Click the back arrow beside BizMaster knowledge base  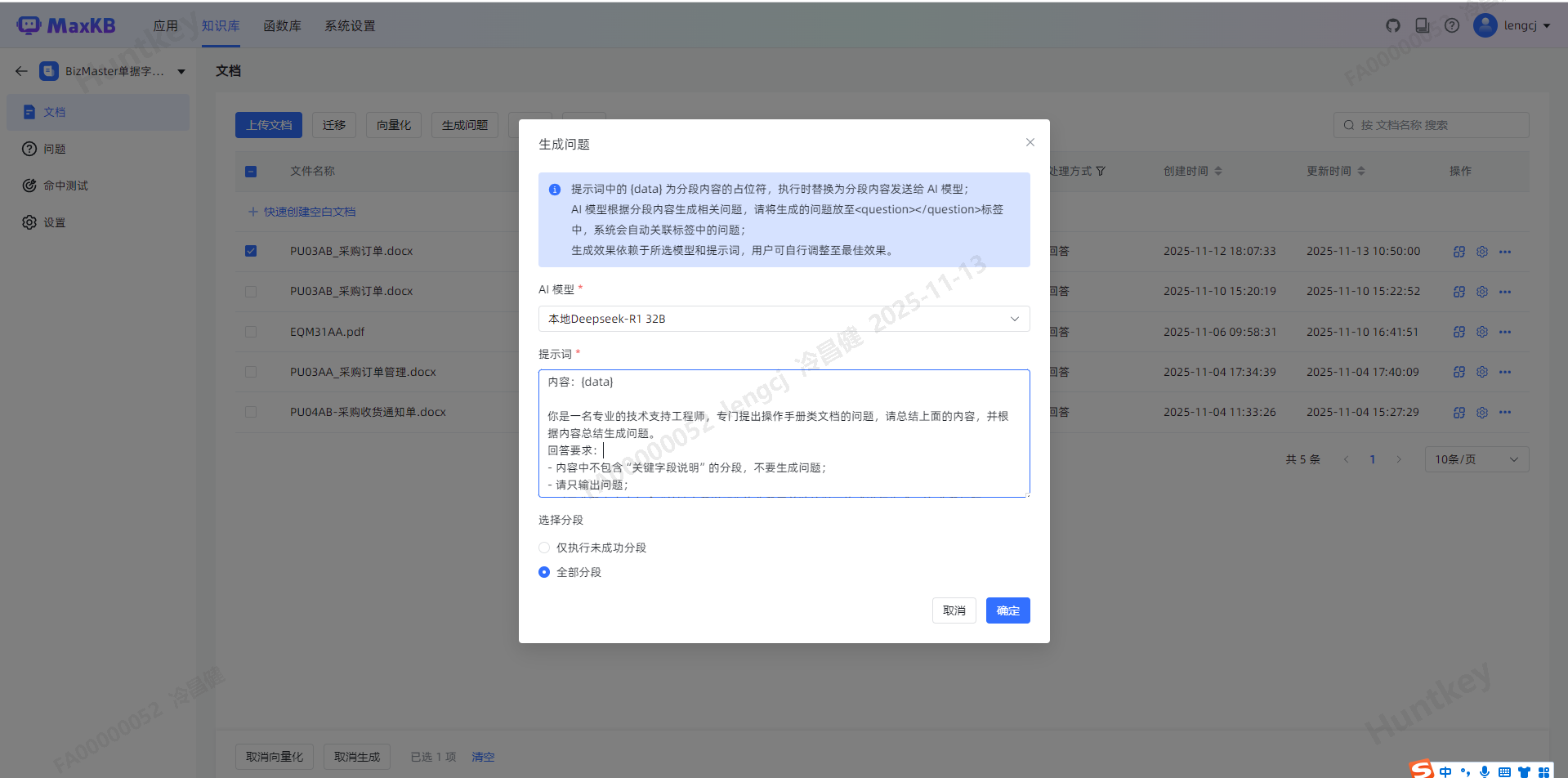click(x=21, y=71)
